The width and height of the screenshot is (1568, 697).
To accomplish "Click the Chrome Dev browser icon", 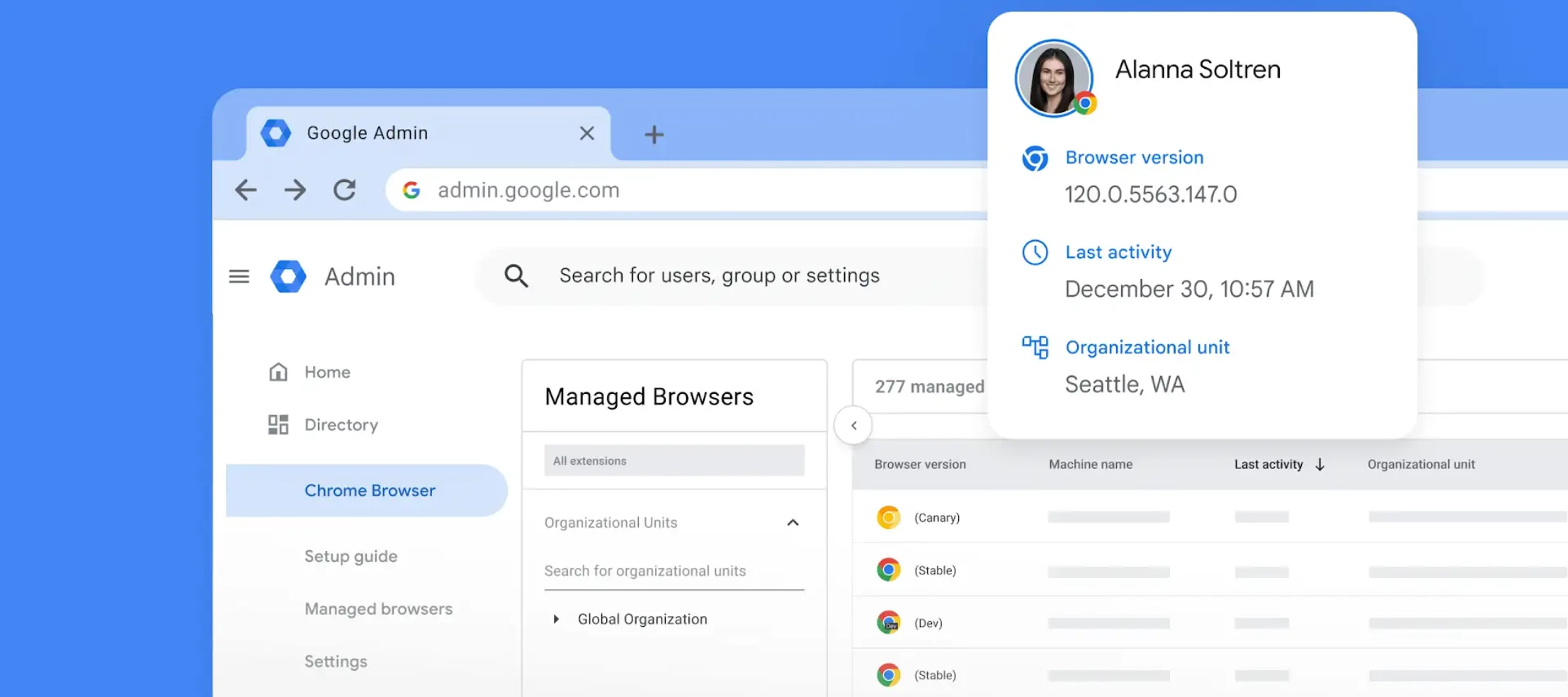I will tap(888, 623).
